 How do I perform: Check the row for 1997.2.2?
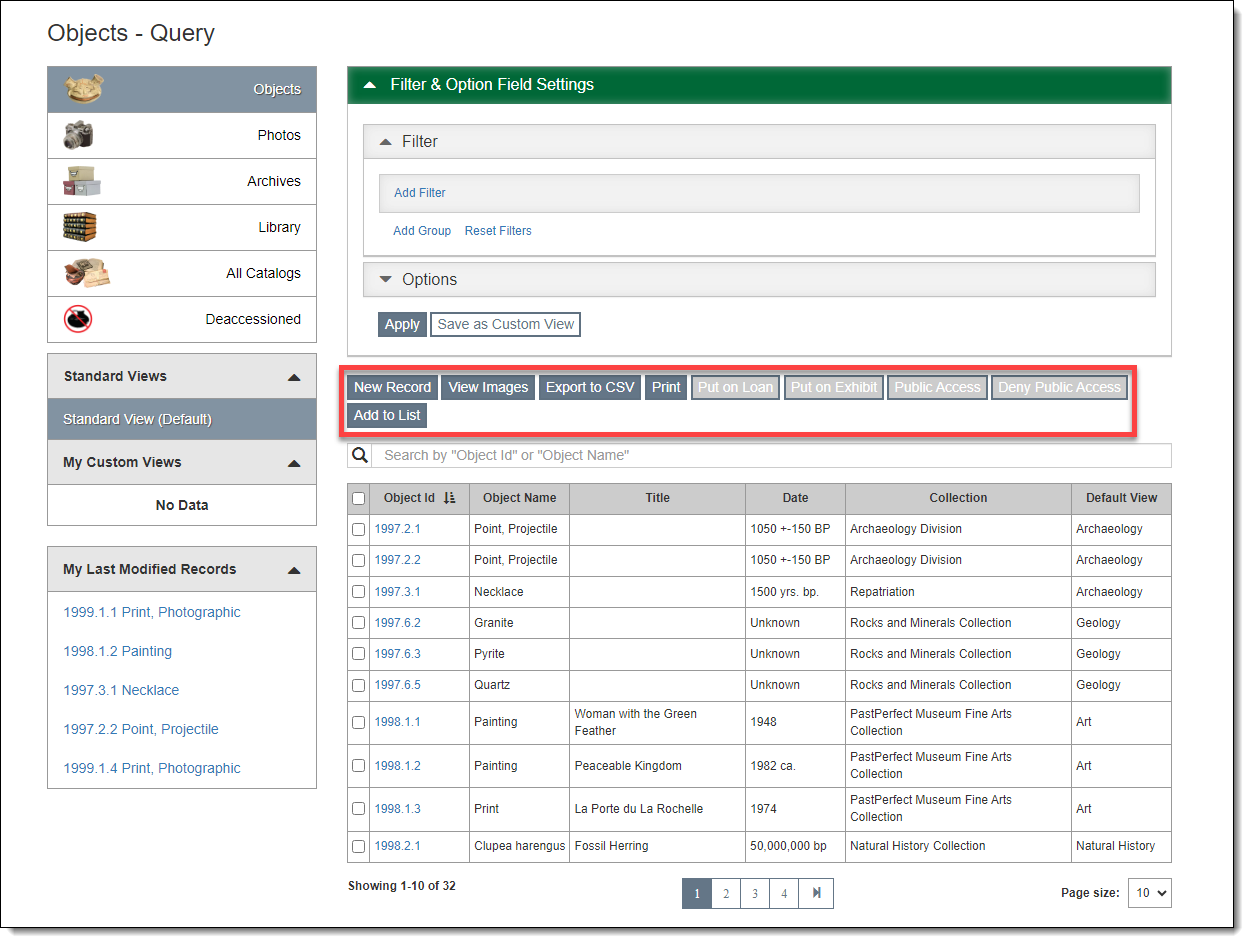[359, 560]
